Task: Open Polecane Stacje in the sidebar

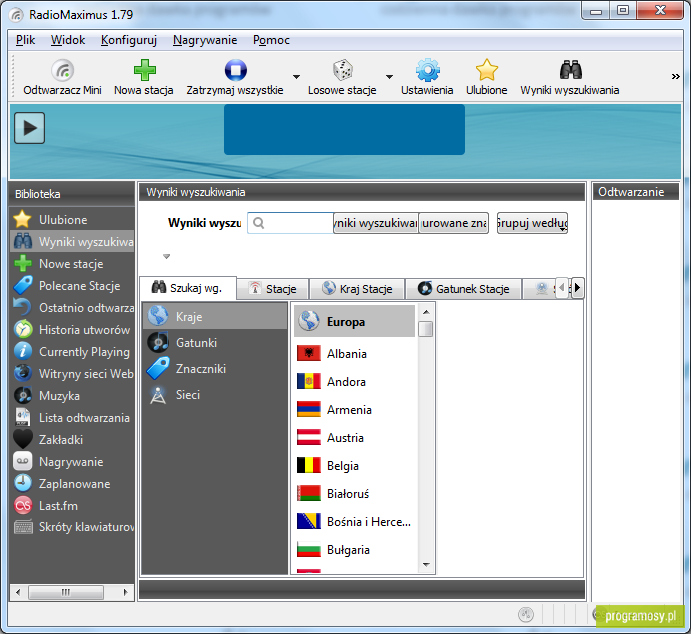Action: pos(72,285)
